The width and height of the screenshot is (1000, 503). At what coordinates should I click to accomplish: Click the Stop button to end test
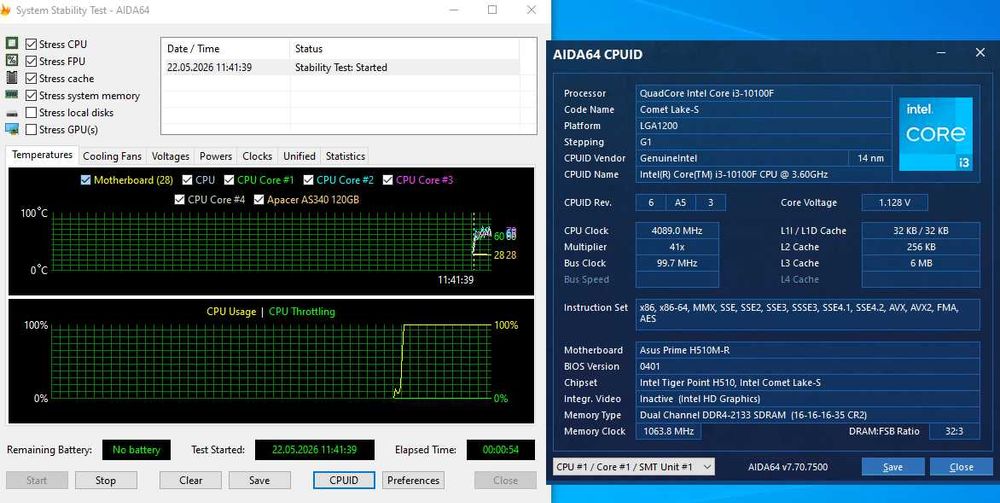[x=106, y=480]
